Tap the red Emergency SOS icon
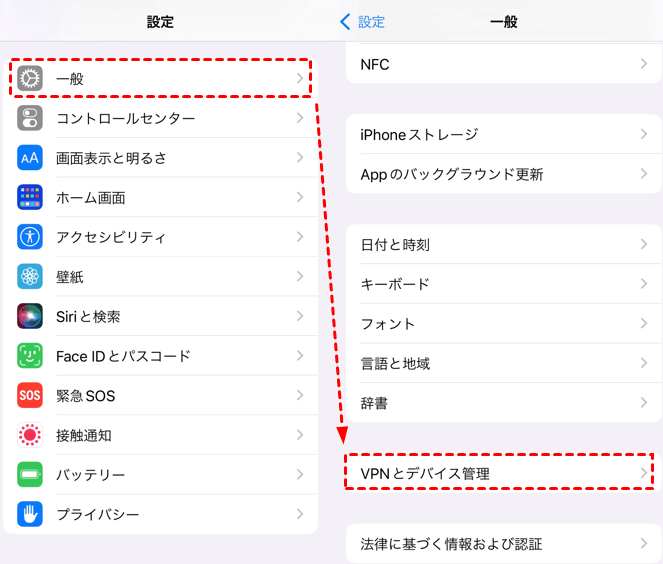This screenshot has height=564, width=663. 30,396
